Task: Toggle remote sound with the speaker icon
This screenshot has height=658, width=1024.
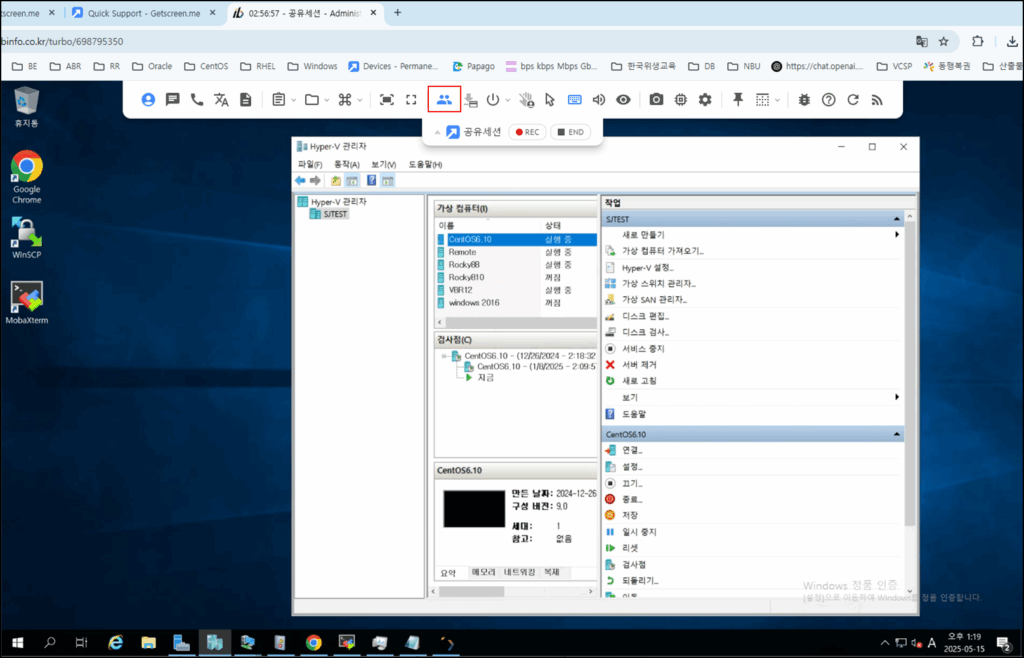Action: pyautogui.click(x=598, y=99)
